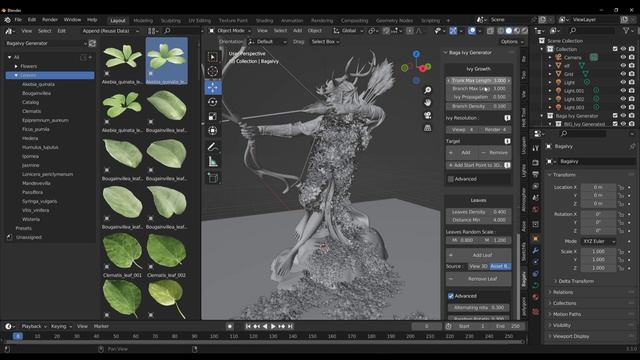
Task: Open the Object Mode dropdown
Action: tap(230, 31)
